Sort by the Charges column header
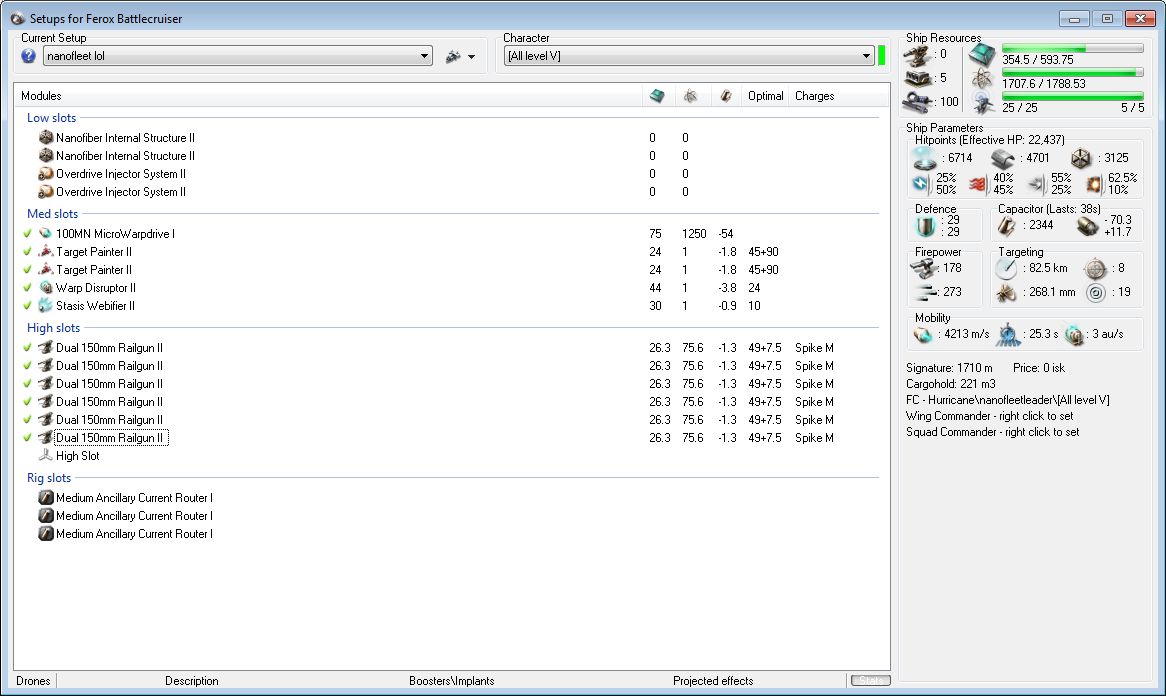This screenshot has width=1166, height=696. (x=814, y=96)
